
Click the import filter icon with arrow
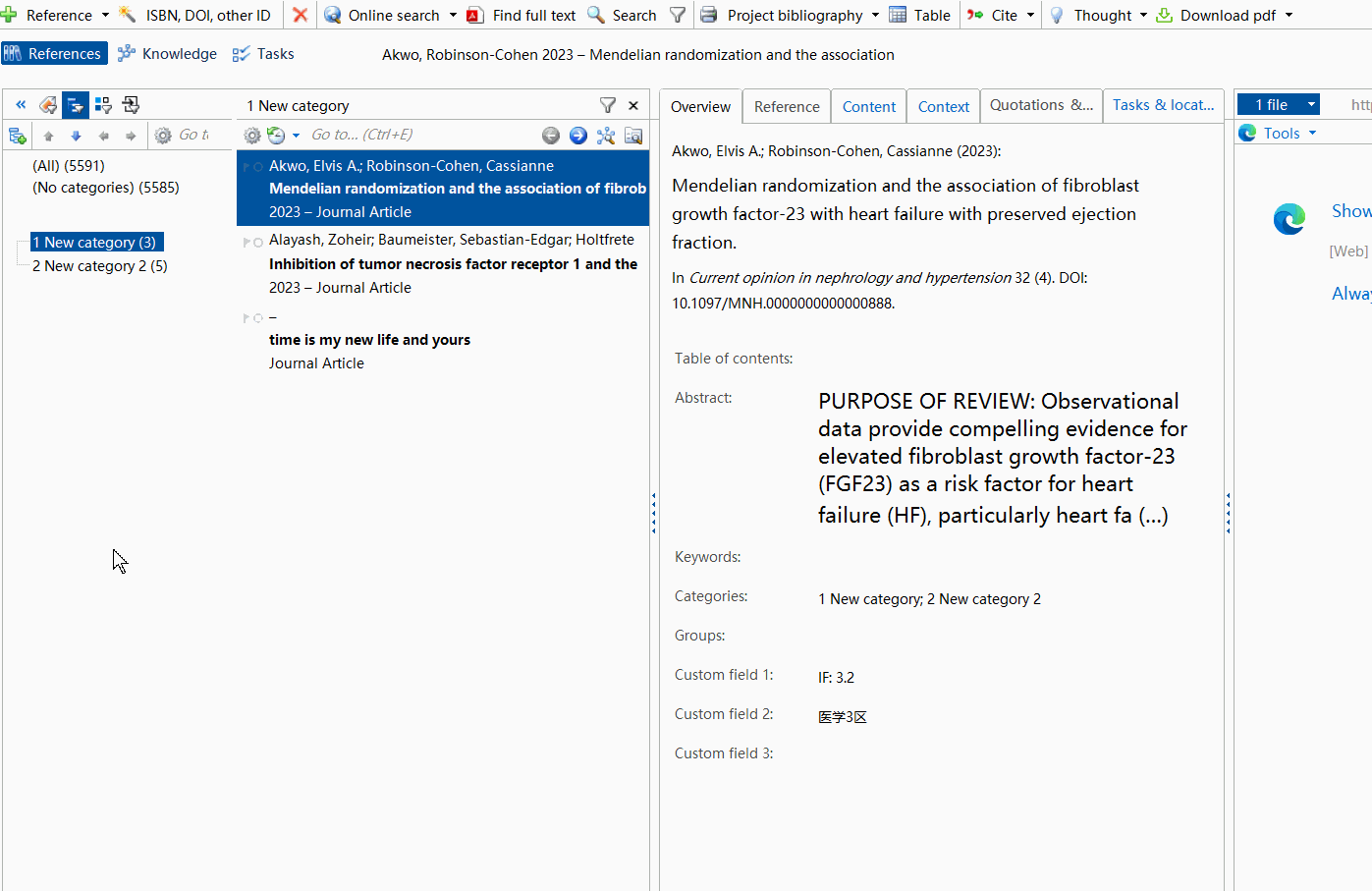(x=131, y=104)
